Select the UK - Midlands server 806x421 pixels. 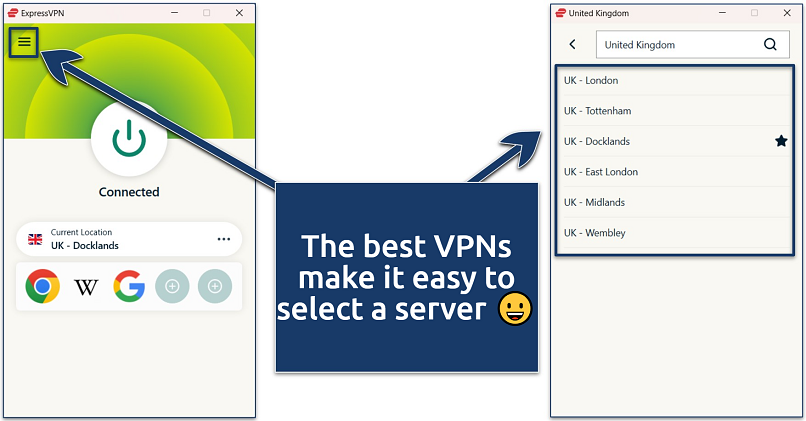click(x=674, y=202)
